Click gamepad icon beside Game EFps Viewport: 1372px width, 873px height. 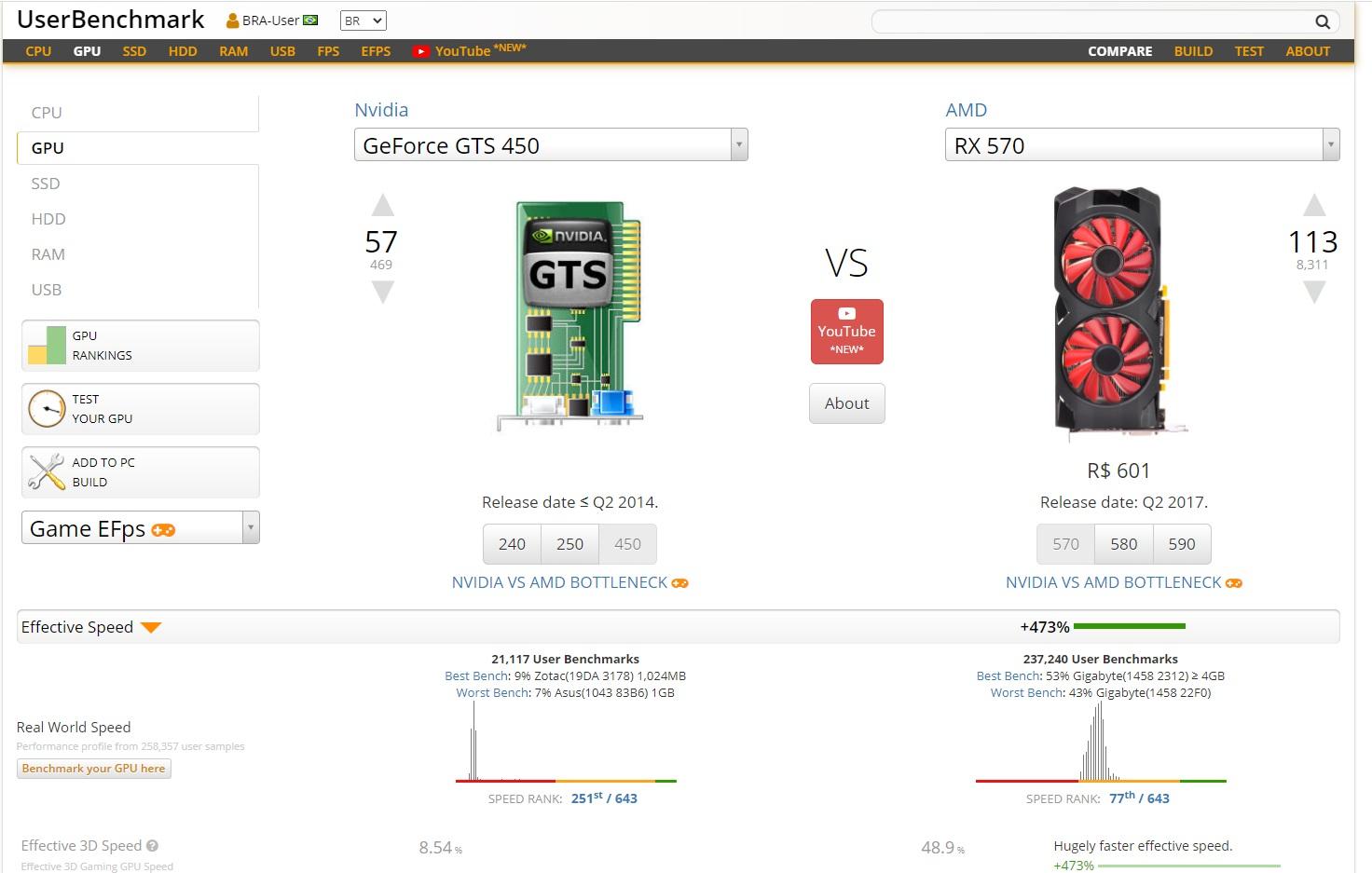[163, 530]
